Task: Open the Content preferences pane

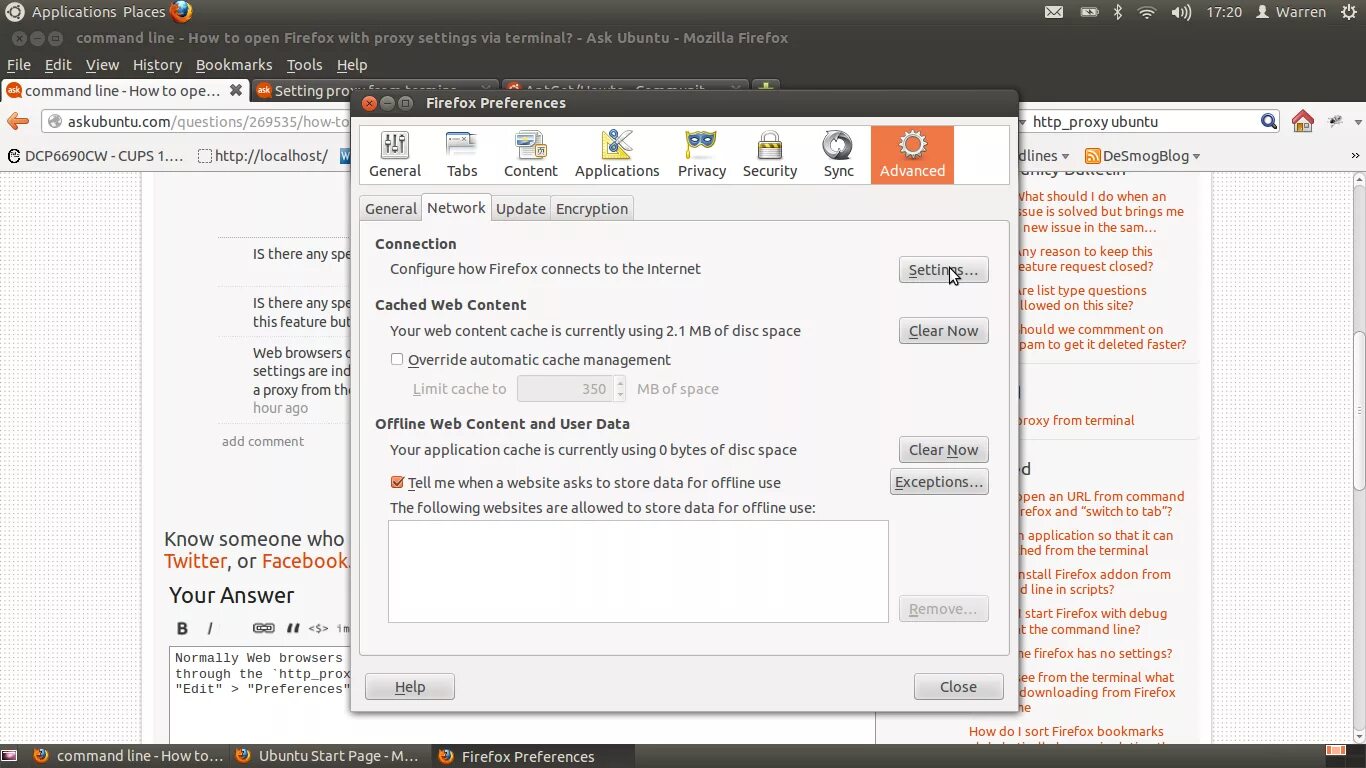Action: point(531,155)
